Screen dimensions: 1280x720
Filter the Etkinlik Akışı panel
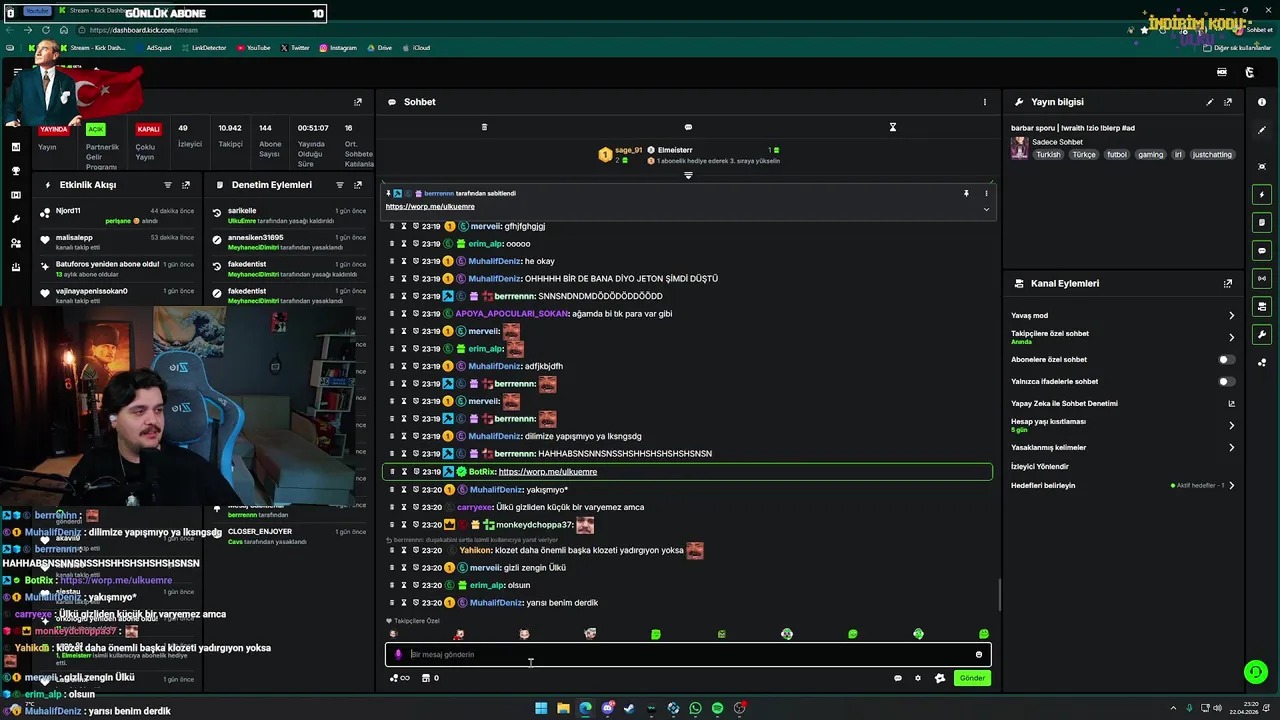[167, 185]
